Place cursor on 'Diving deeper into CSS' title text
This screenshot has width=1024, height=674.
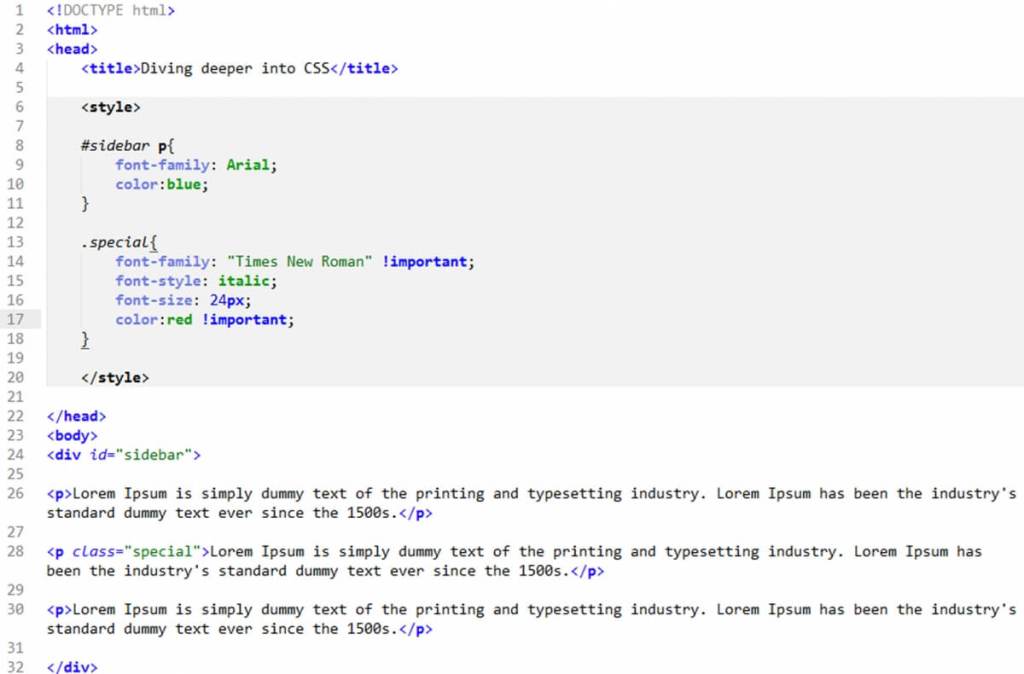tap(234, 69)
